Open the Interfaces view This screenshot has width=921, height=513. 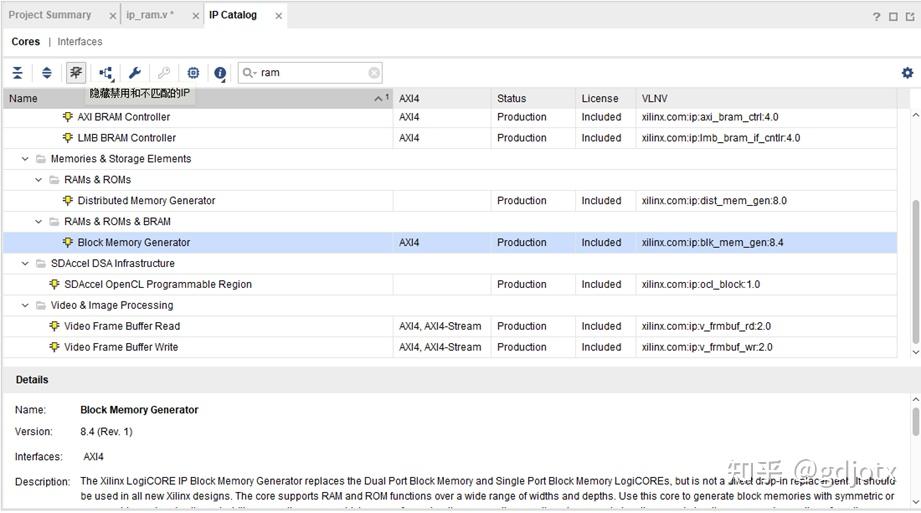[80, 42]
